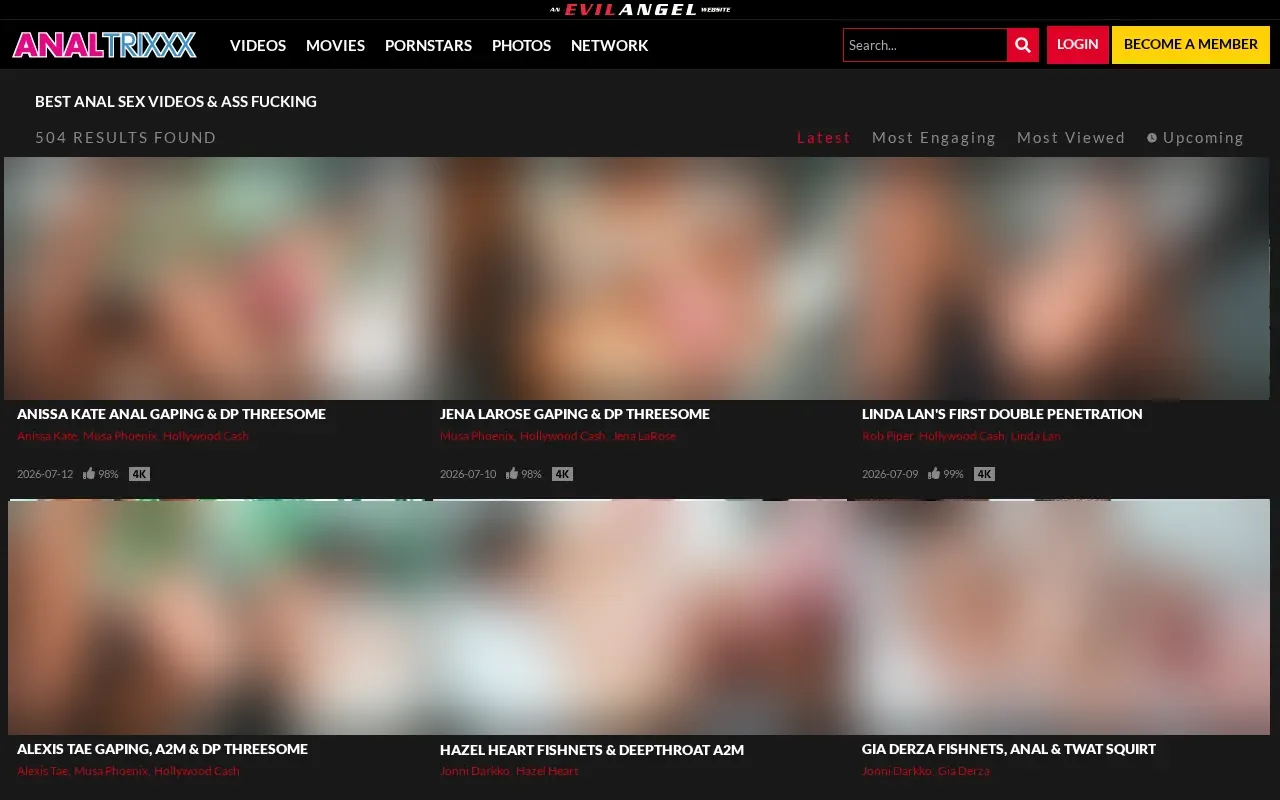1280x800 pixels.
Task: Click the 2026-07-09 date text
Action: click(890, 474)
